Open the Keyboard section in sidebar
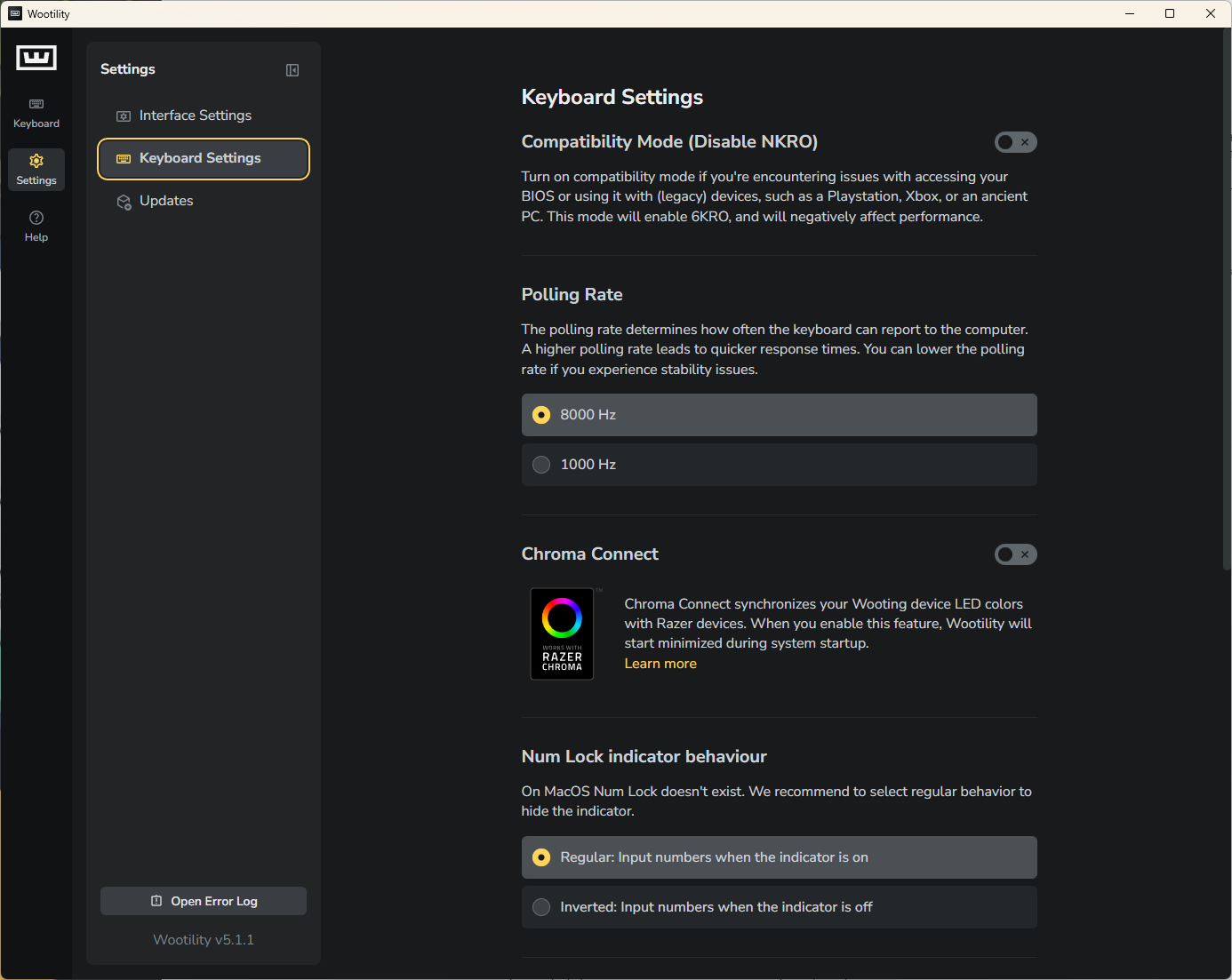This screenshot has height=980, width=1232. point(36,113)
